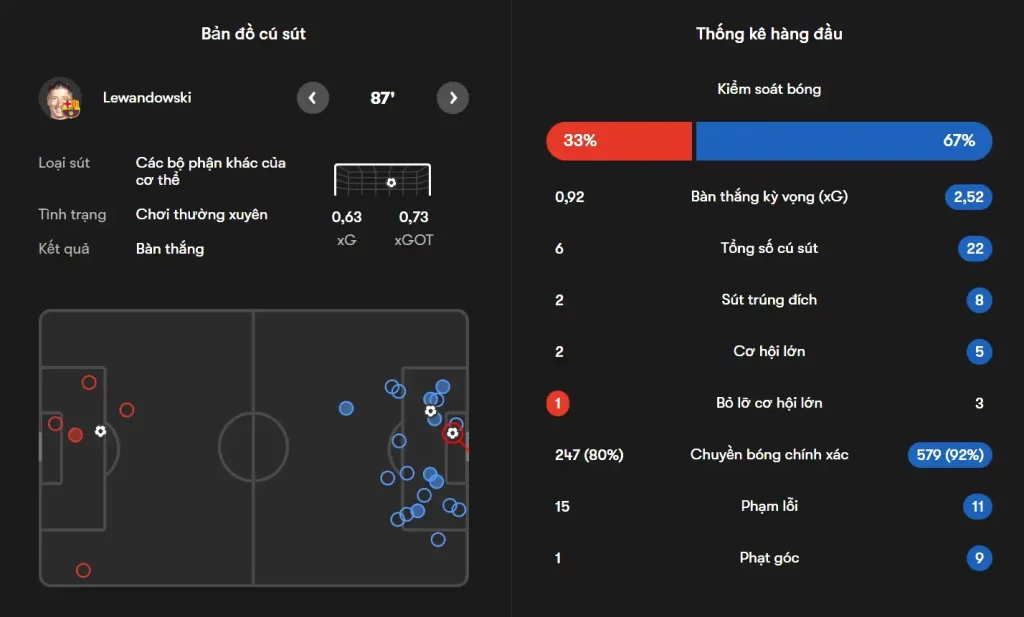This screenshot has width=1024, height=617.
Task: Click the red circle badge for missed big chances
Action: (x=558, y=403)
